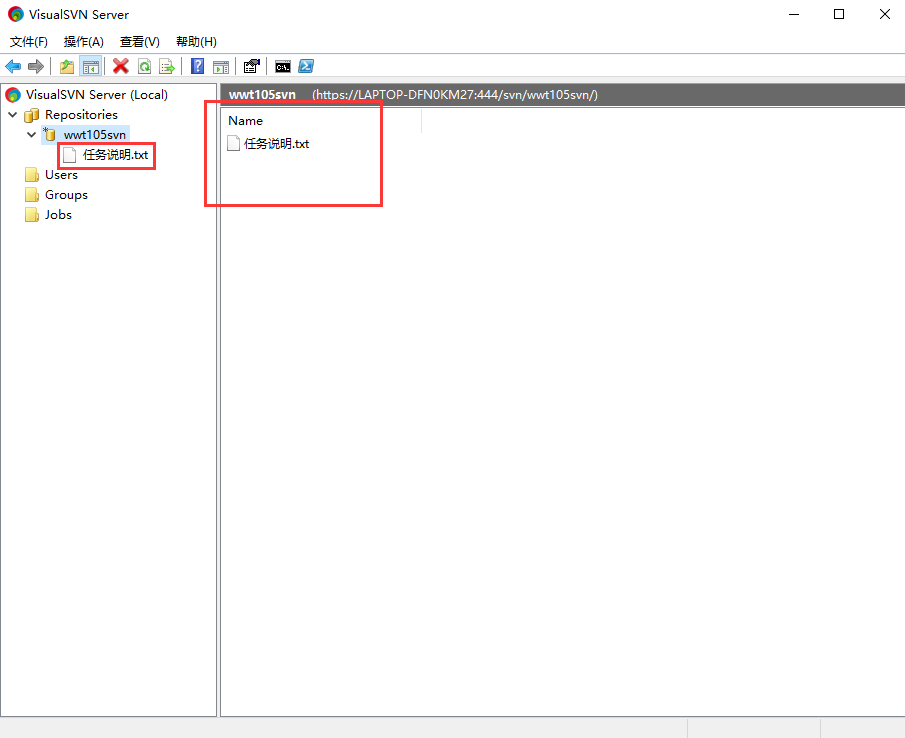
Task: Open the 文件(F) menu
Action: [x=29, y=42]
